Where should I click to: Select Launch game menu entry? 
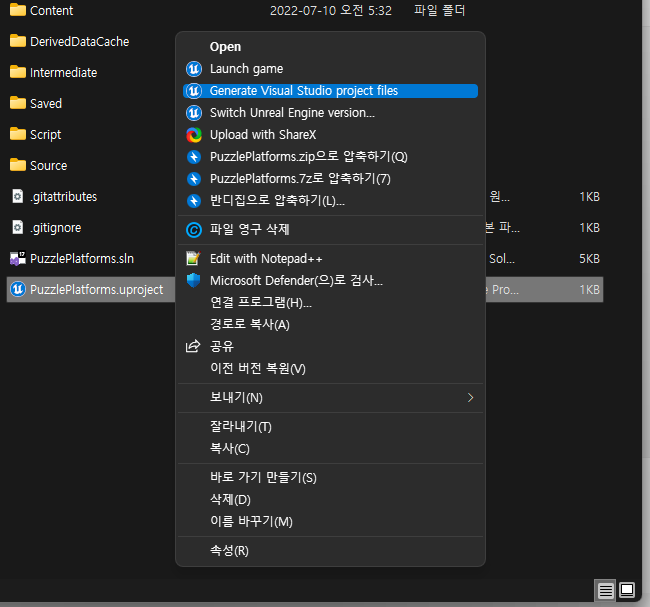(330, 69)
